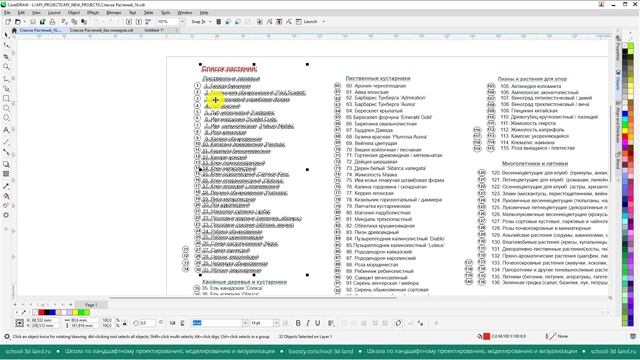Open the Bitmaps menu

[113, 13]
